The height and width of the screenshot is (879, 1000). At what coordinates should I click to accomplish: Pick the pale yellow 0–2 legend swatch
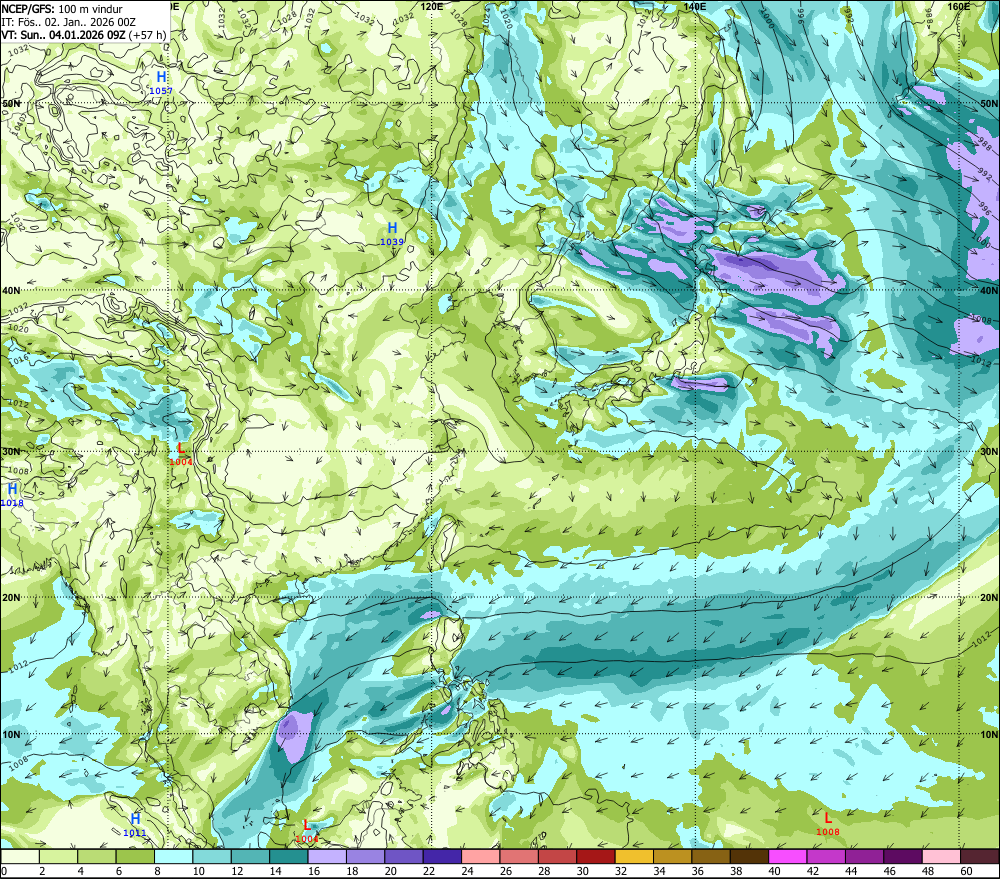click(20, 856)
